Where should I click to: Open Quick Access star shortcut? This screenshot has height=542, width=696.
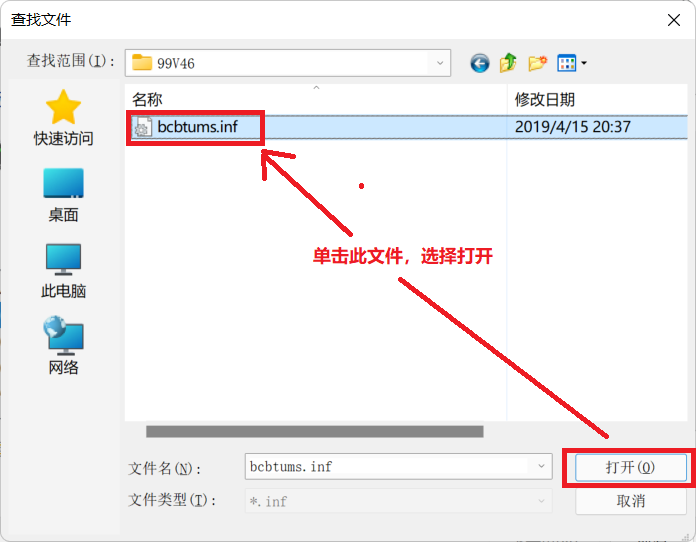point(63,118)
